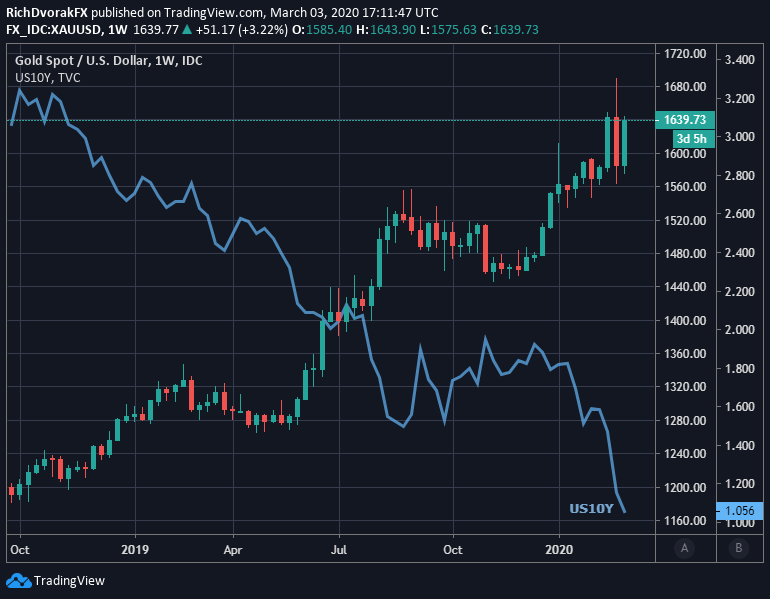Click the 3.400 yield axis label
This screenshot has width=770, height=599.
(x=740, y=60)
